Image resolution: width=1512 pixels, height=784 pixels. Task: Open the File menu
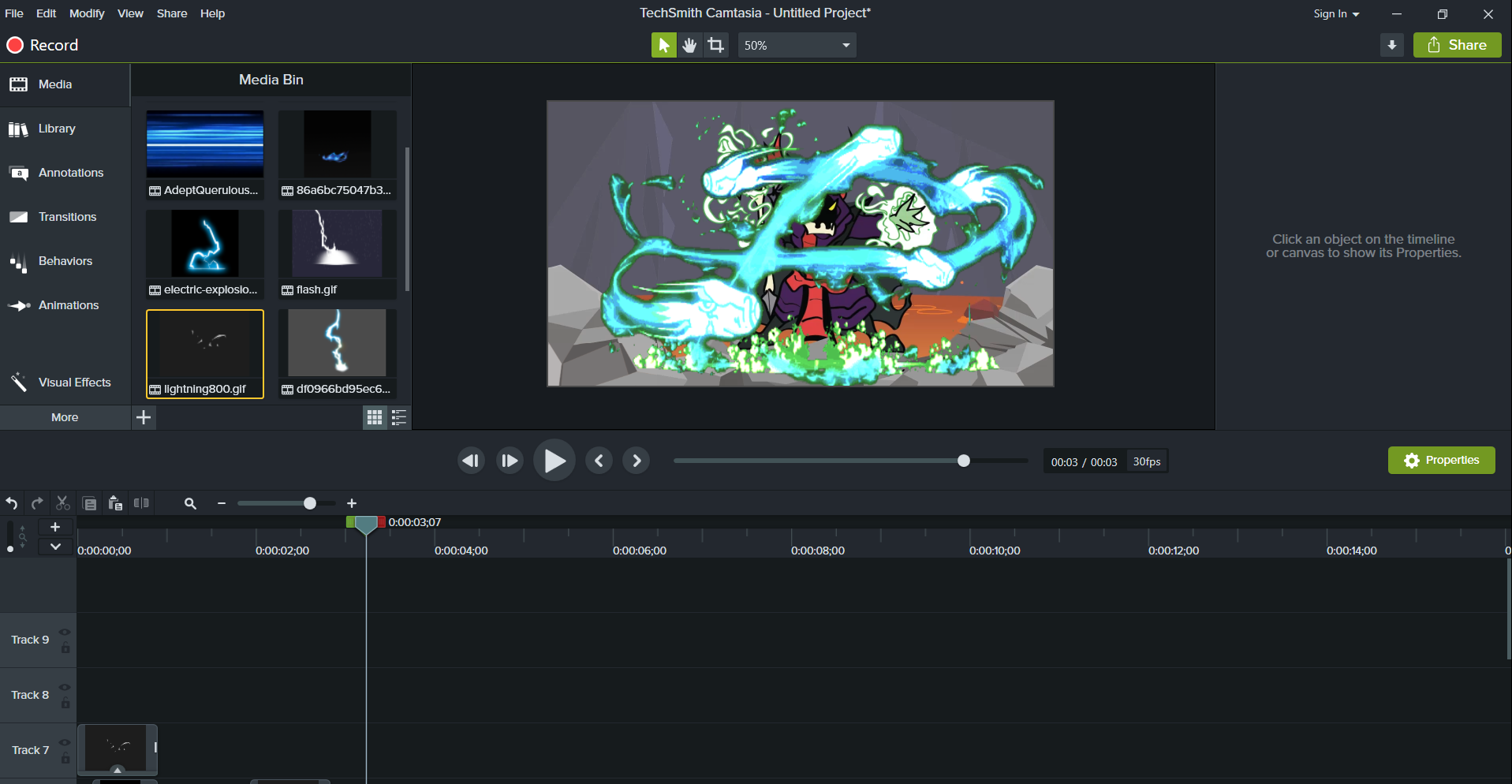coord(14,13)
